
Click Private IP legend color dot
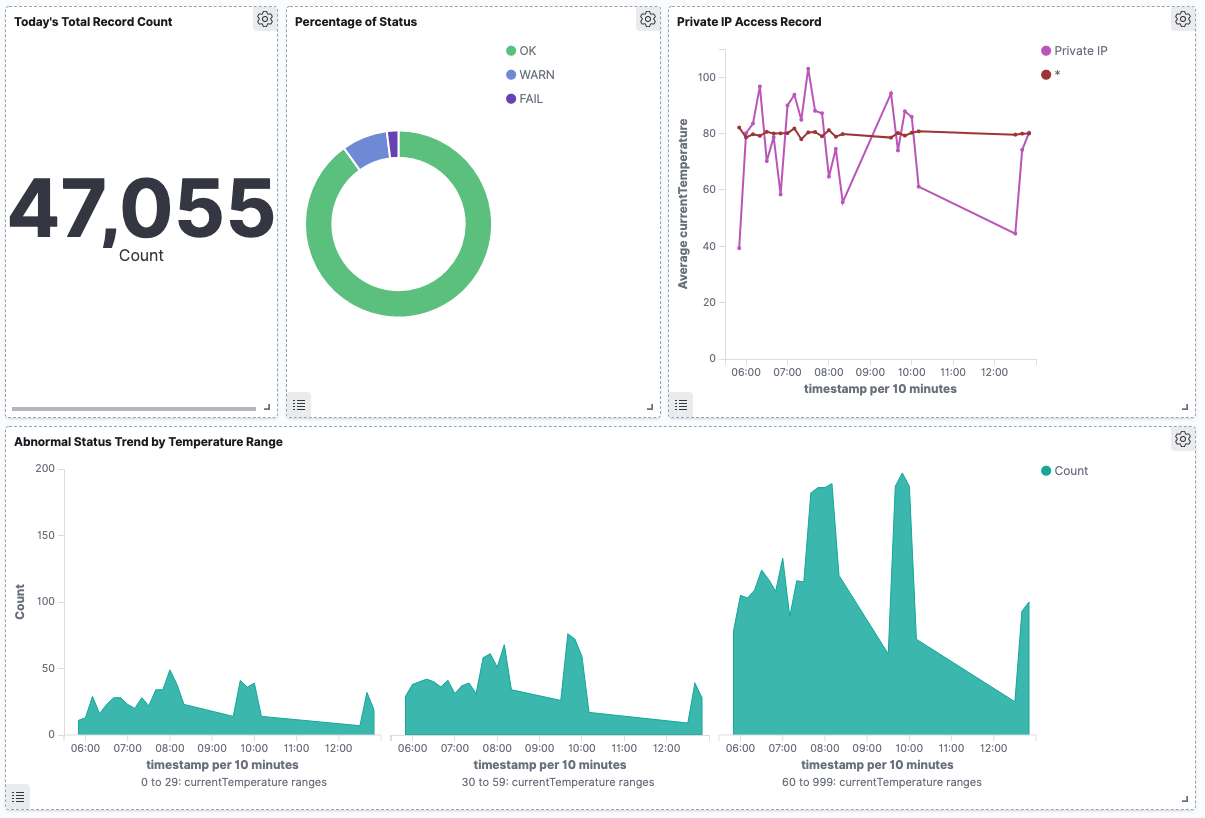(x=1046, y=51)
